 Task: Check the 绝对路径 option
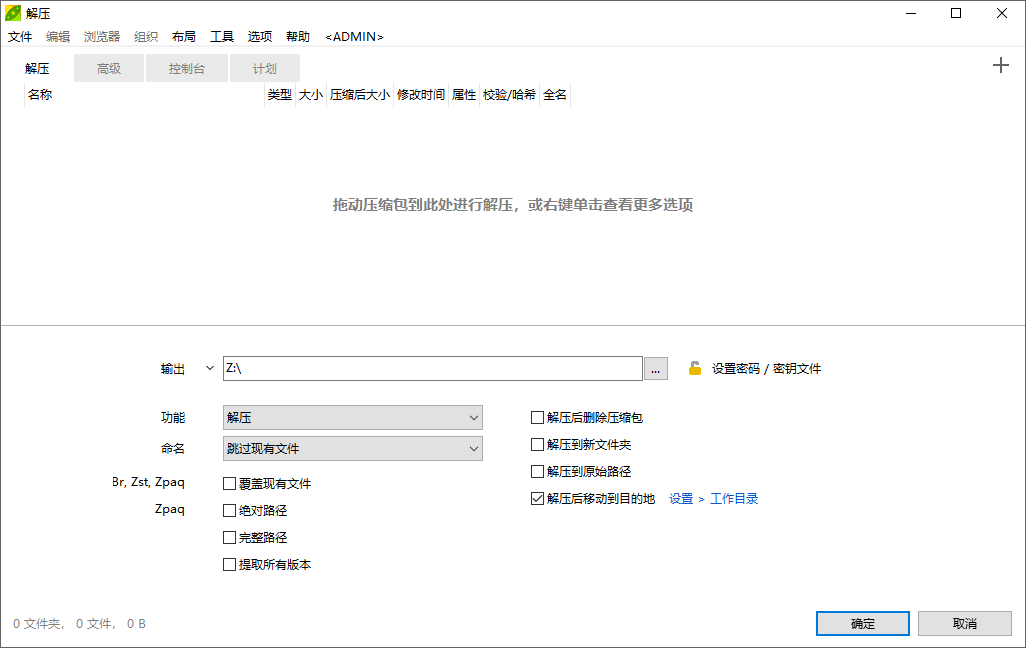[228, 510]
